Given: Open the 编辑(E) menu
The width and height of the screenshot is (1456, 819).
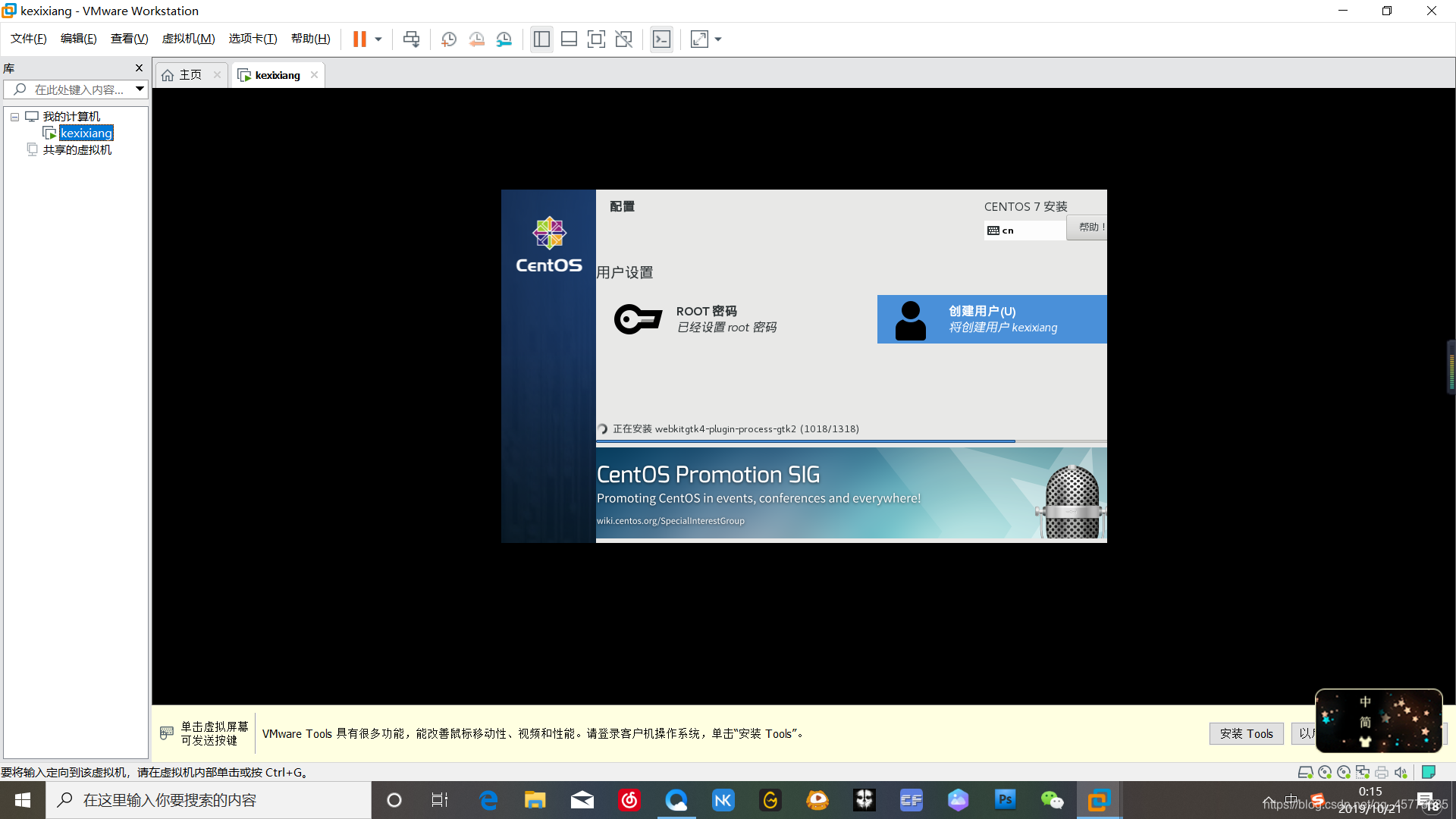Looking at the screenshot, I should pyautogui.click(x=78, y=39).
